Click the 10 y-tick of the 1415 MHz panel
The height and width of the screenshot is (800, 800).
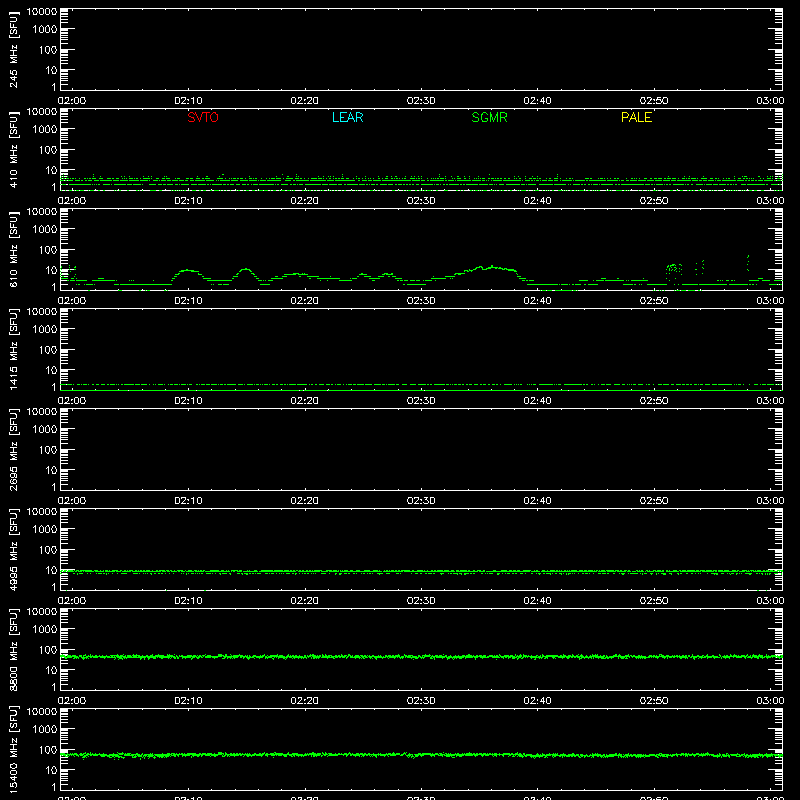pos(51,370)
